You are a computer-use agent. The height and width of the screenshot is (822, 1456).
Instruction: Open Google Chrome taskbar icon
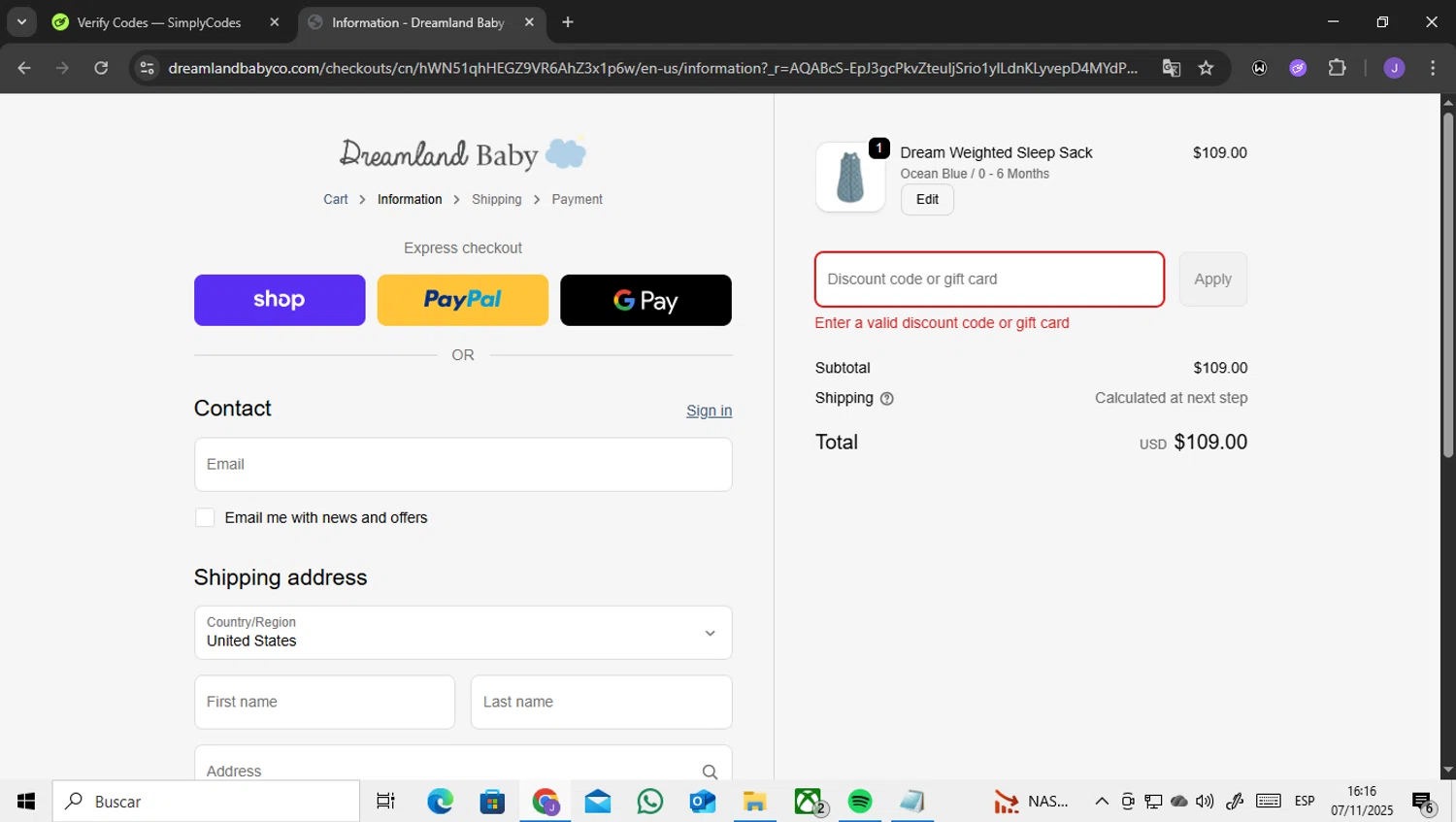point(546,802)
